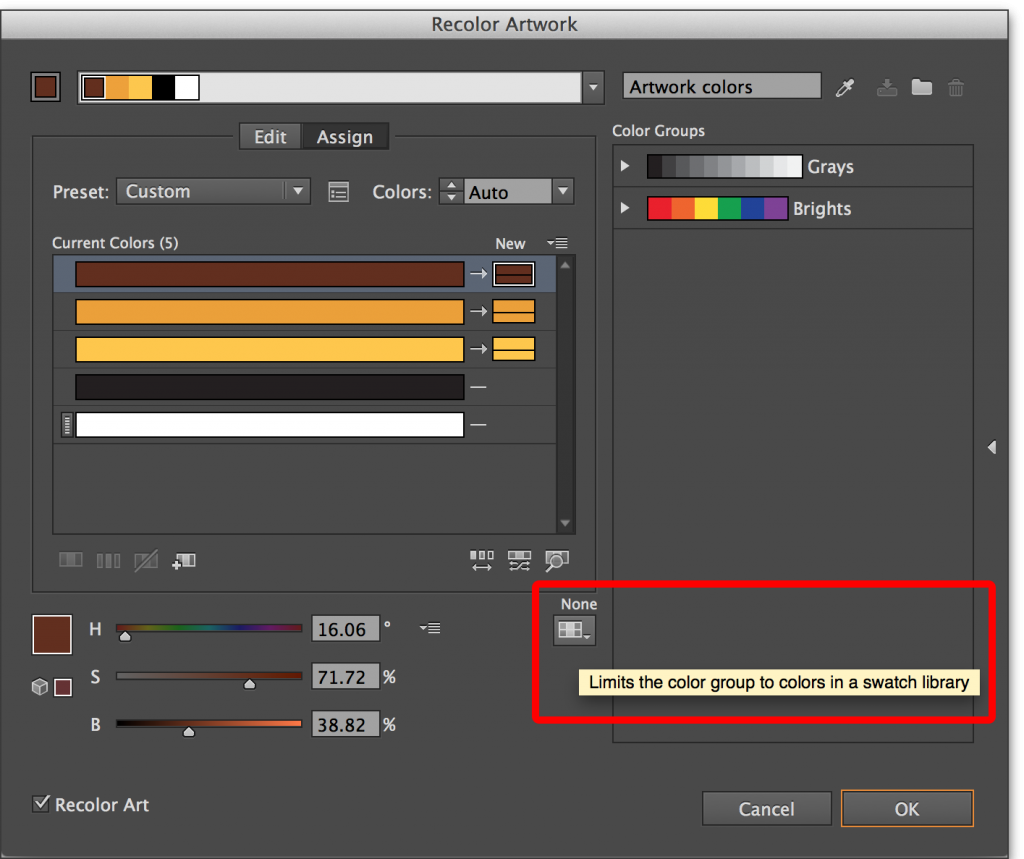Switch to the Edit tab

270,137
